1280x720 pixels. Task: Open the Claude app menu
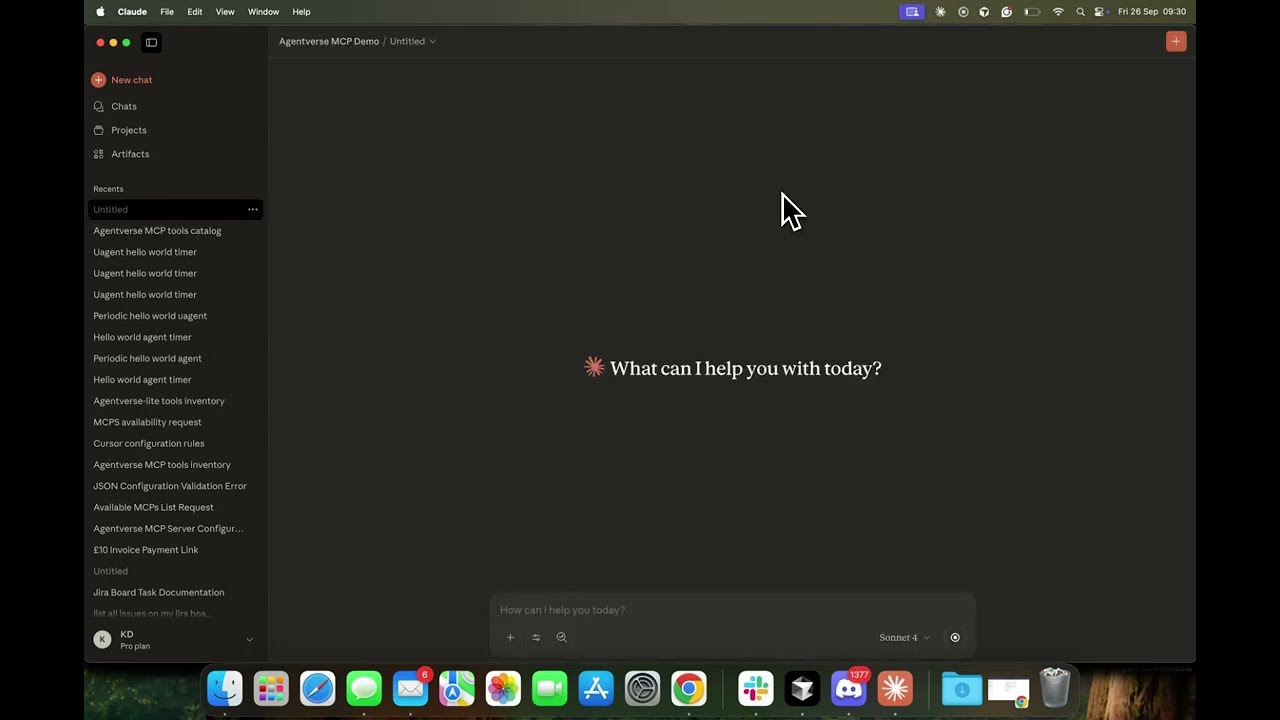132,12
